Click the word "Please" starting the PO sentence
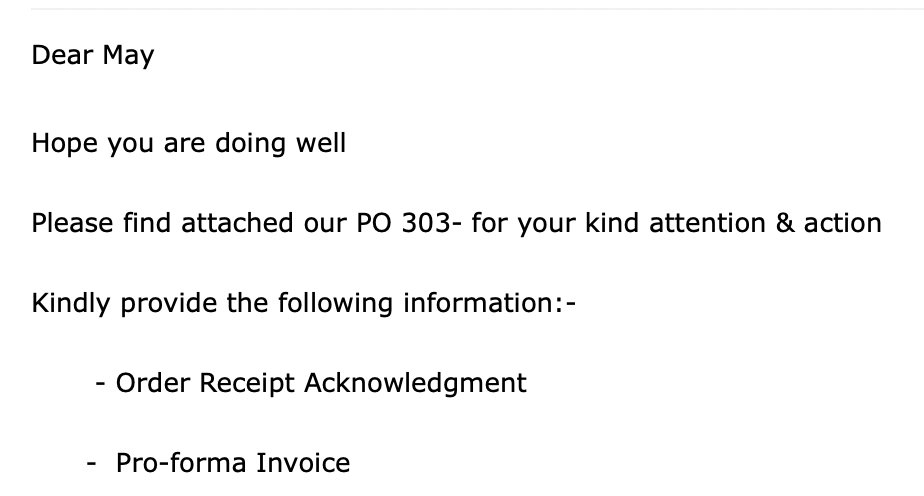This screenshot has height=496, width=924. point(72,223)
